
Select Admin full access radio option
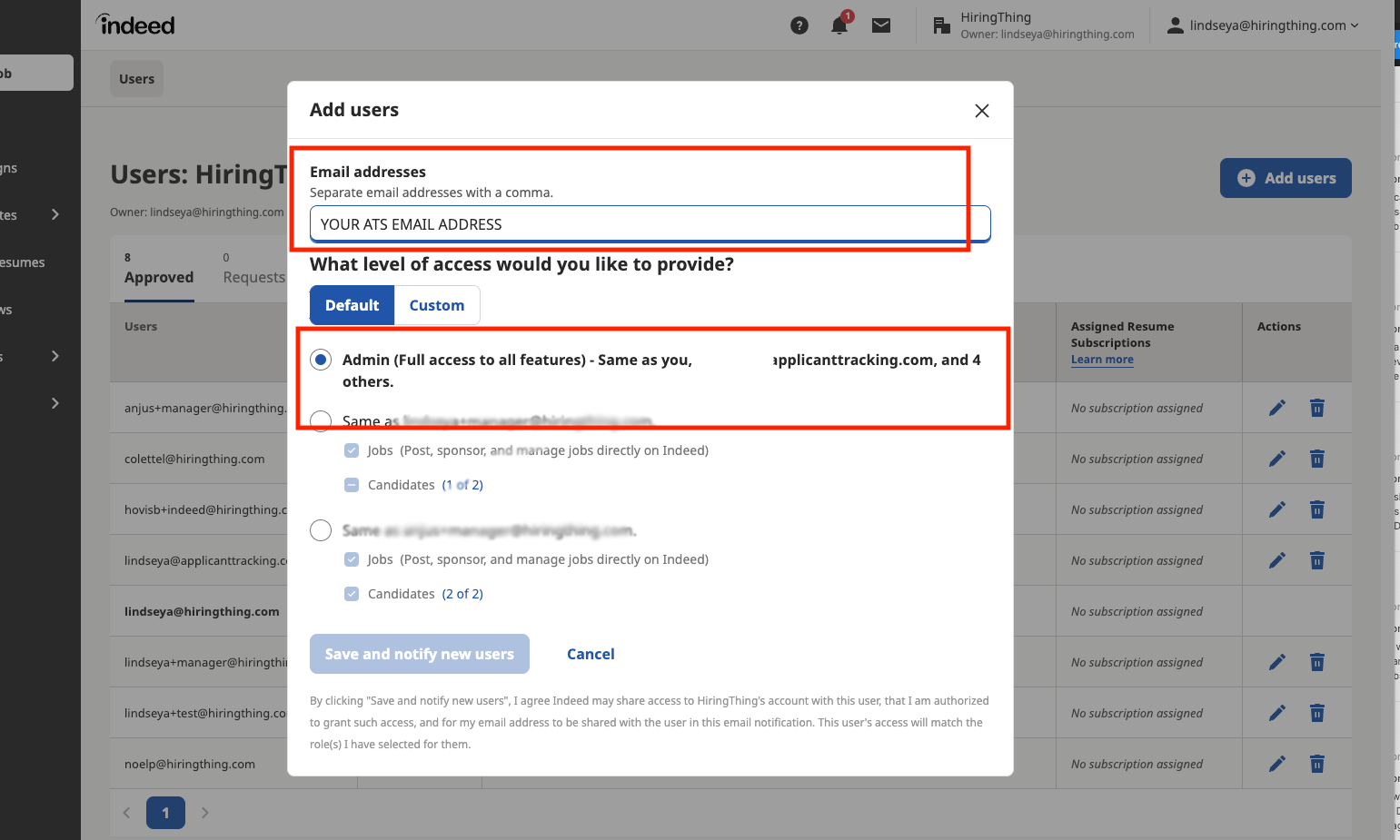click(321, 360)
